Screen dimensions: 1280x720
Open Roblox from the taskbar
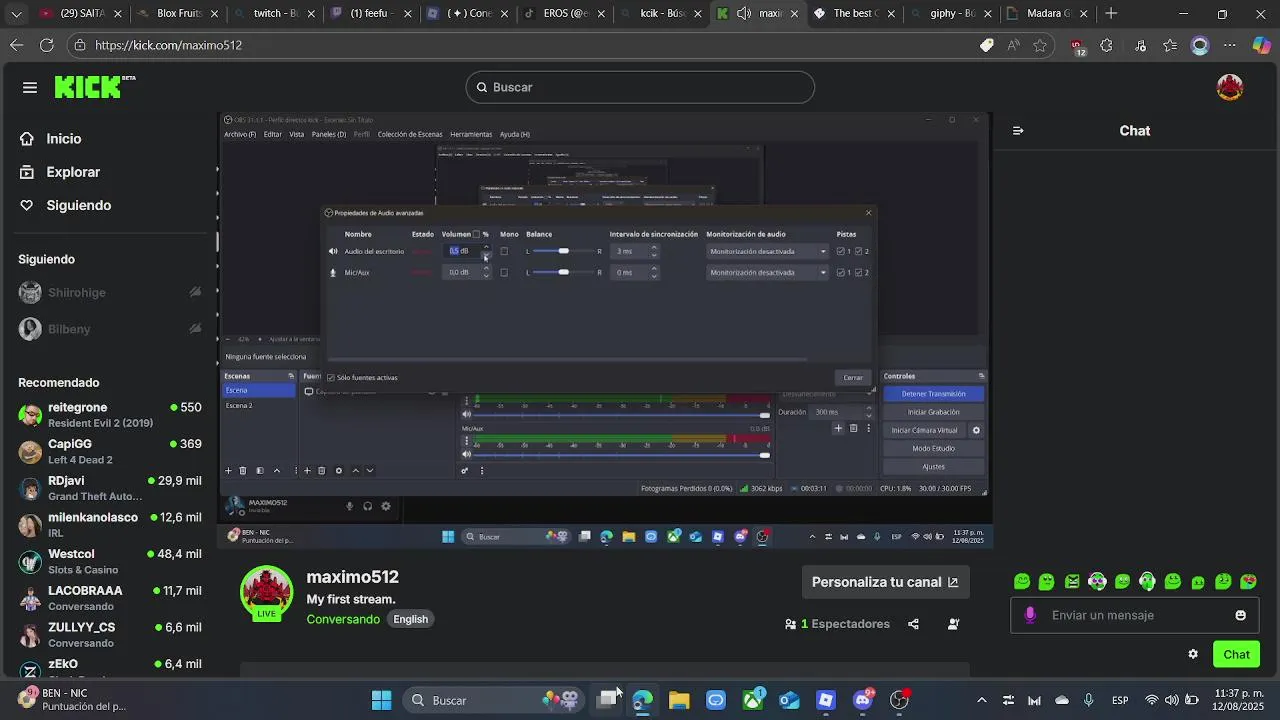click(826, 700)
